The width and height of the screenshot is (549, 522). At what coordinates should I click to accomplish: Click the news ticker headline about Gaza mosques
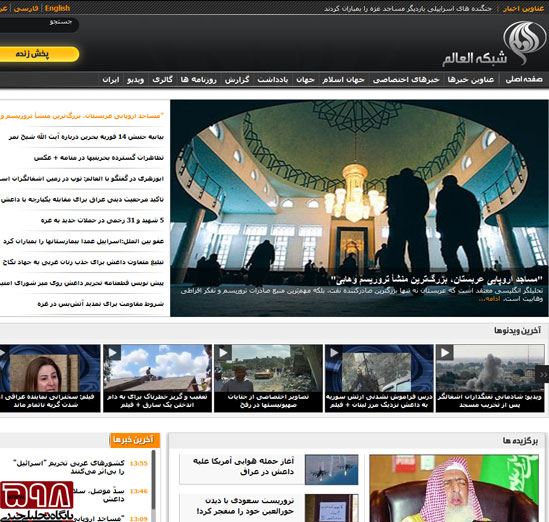pyautogui.click(x=408, y=8)
